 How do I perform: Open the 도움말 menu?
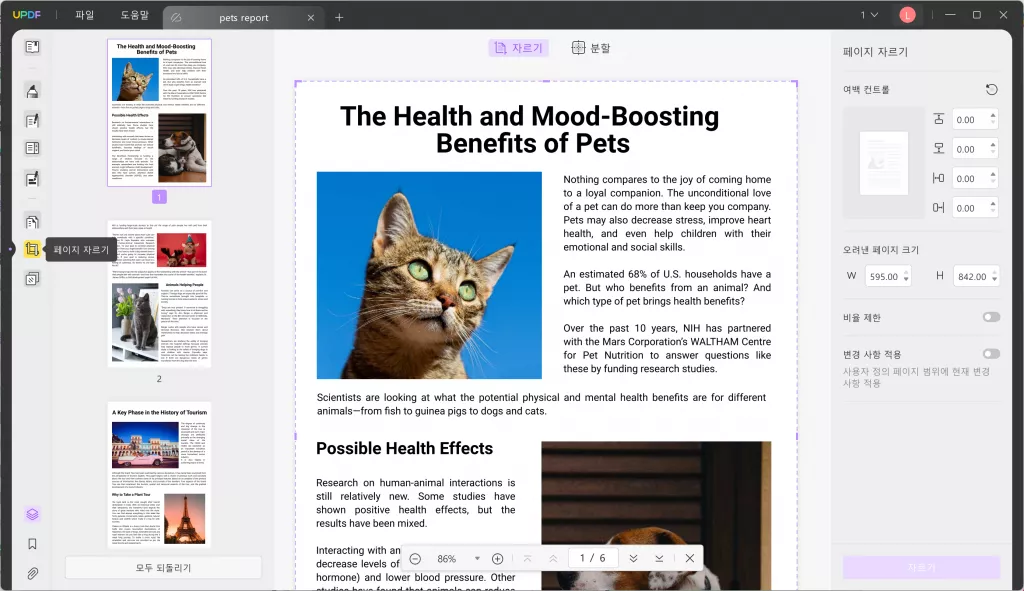[135, 15]
